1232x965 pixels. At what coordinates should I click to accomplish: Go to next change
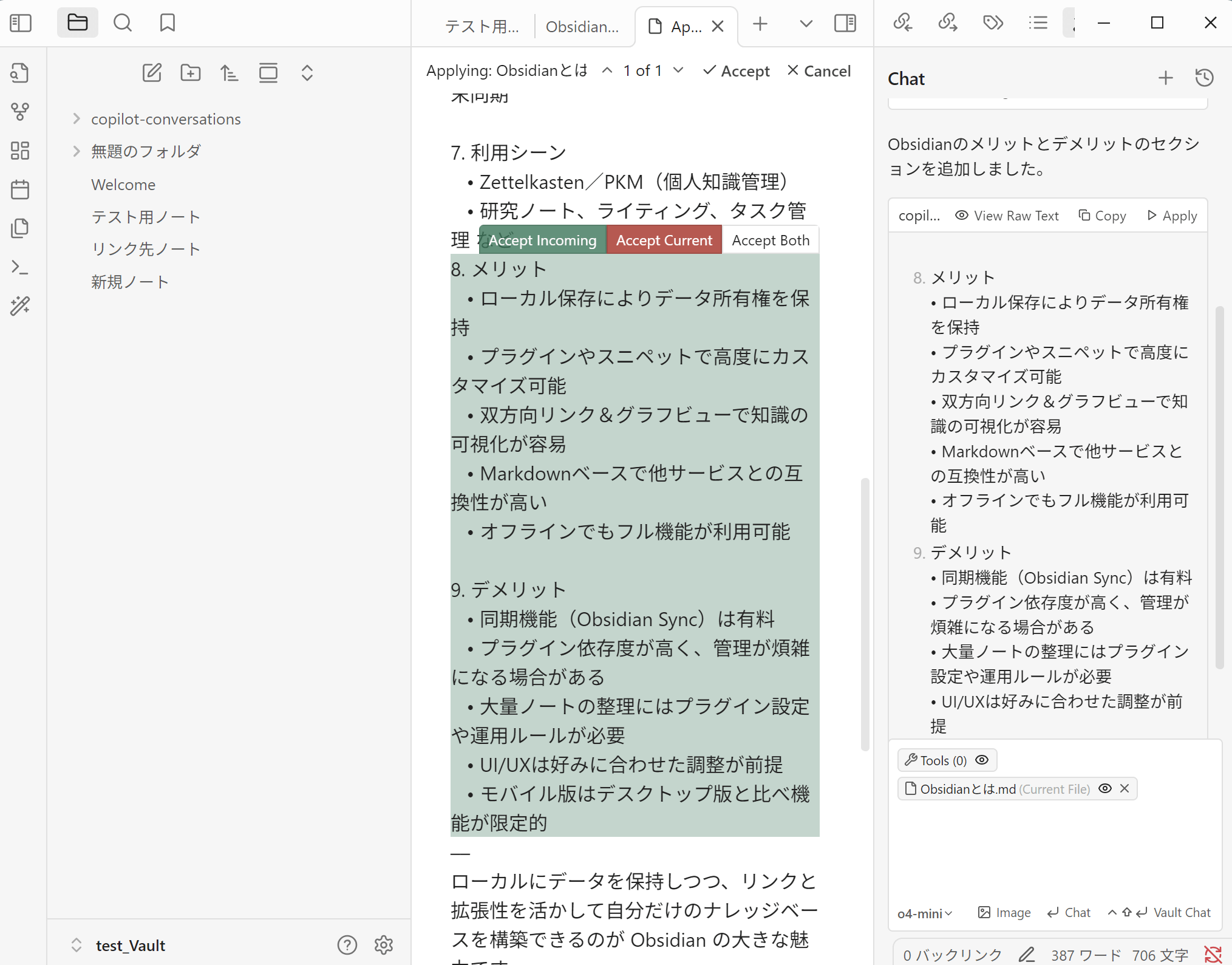click(x=679, y=70)
